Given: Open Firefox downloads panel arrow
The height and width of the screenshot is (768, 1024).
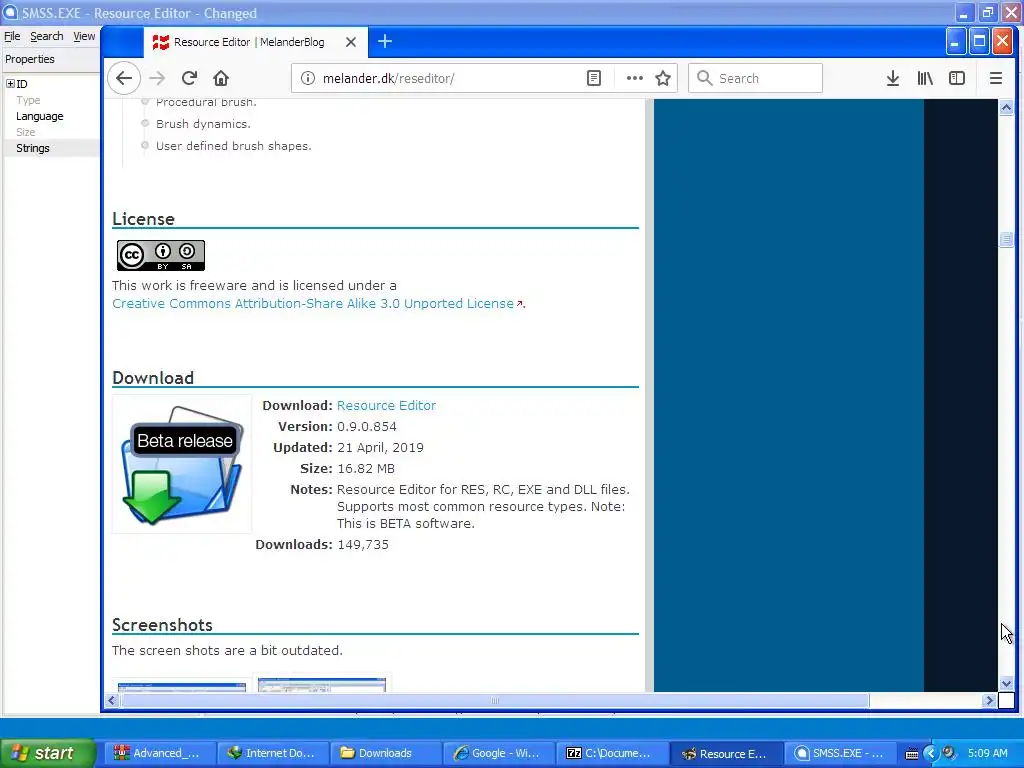Looking at the screenshot, I should coord(893,78).
